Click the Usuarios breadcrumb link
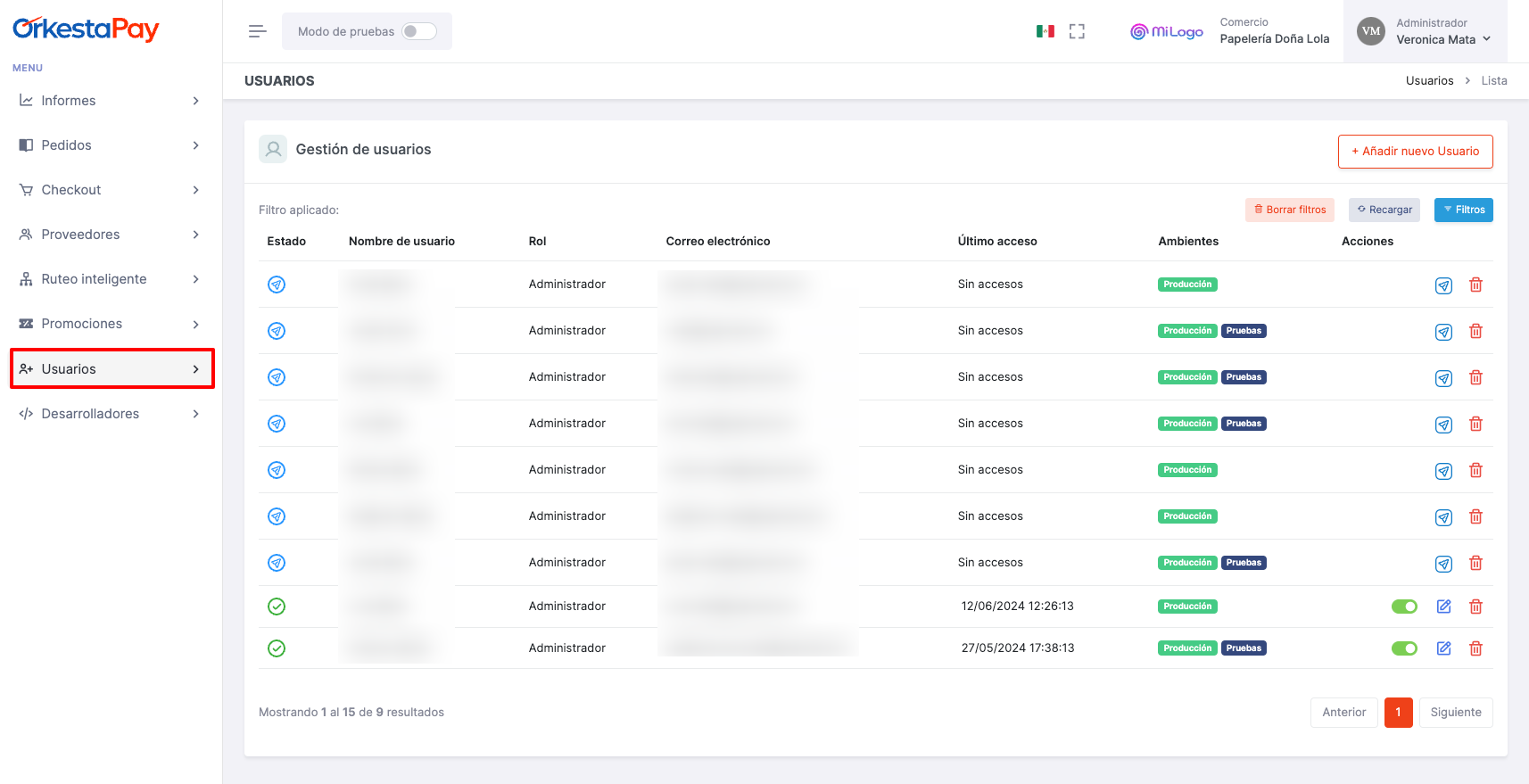 (x=1429, y=81)
